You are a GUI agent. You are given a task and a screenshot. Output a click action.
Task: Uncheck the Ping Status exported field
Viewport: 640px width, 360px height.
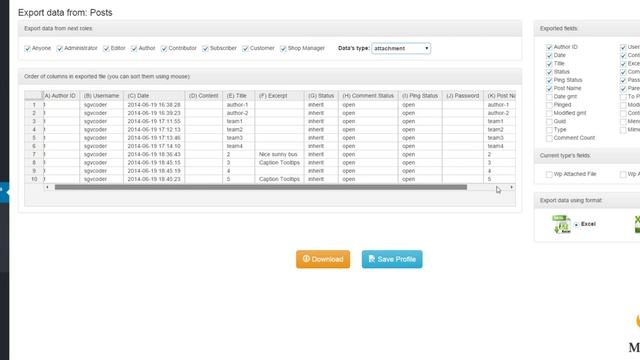tap(549, 80)
